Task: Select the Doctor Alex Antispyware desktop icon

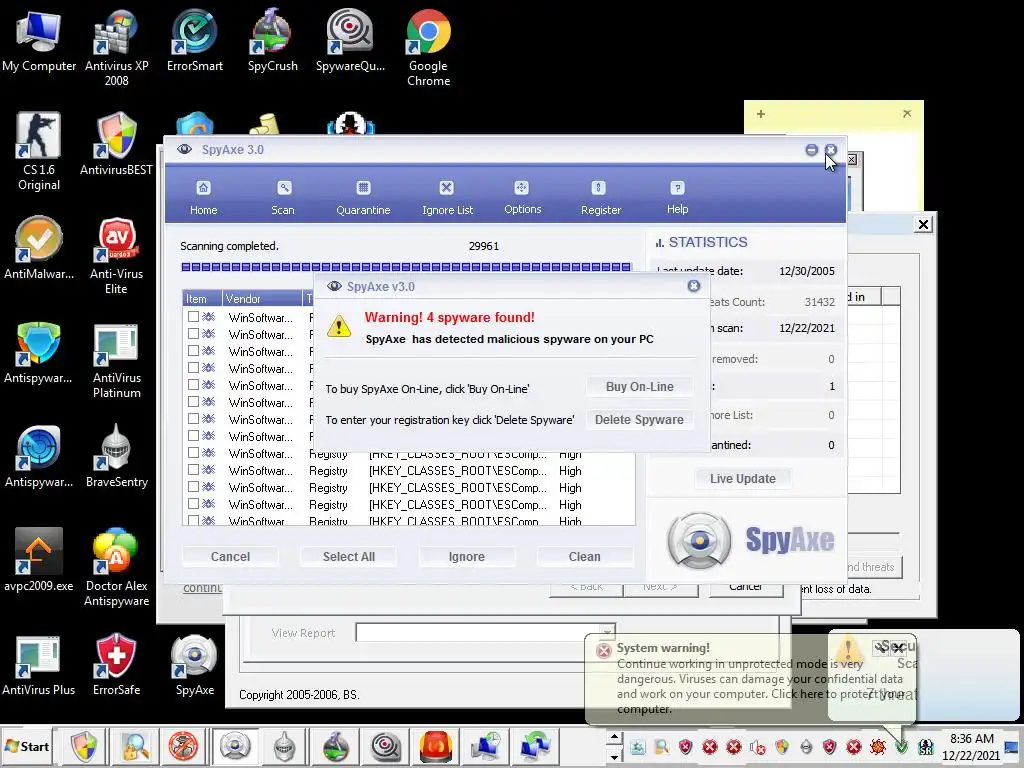Action: pyautogui.click(x=116, y=568)
